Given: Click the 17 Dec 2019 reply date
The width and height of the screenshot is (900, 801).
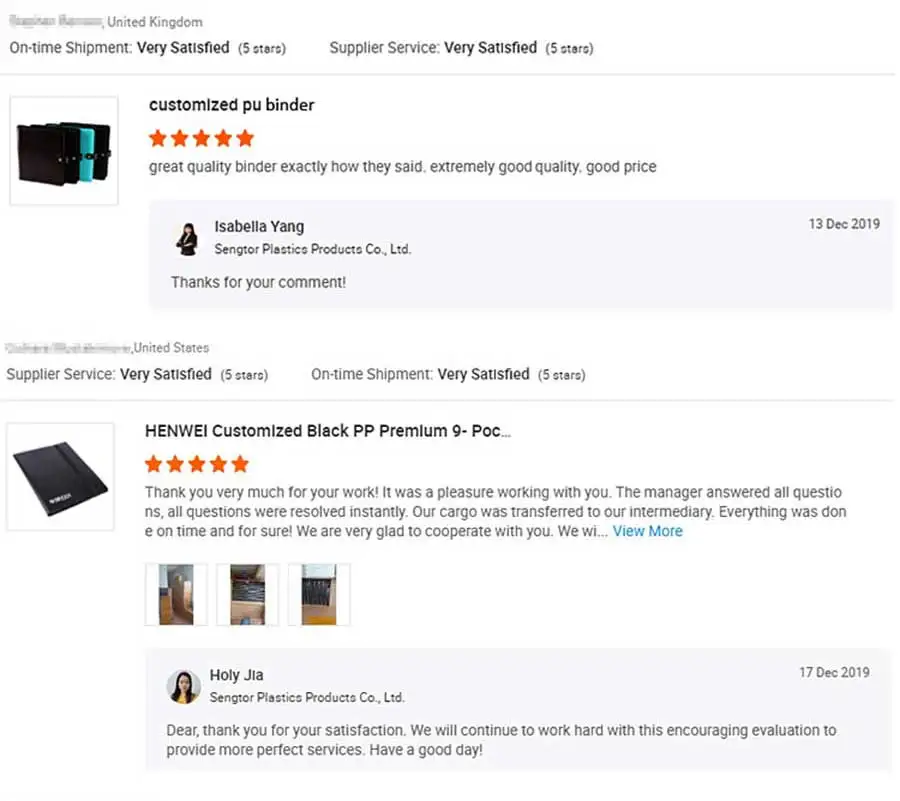Looking at the screenshot, I should [x=834, y=673].
